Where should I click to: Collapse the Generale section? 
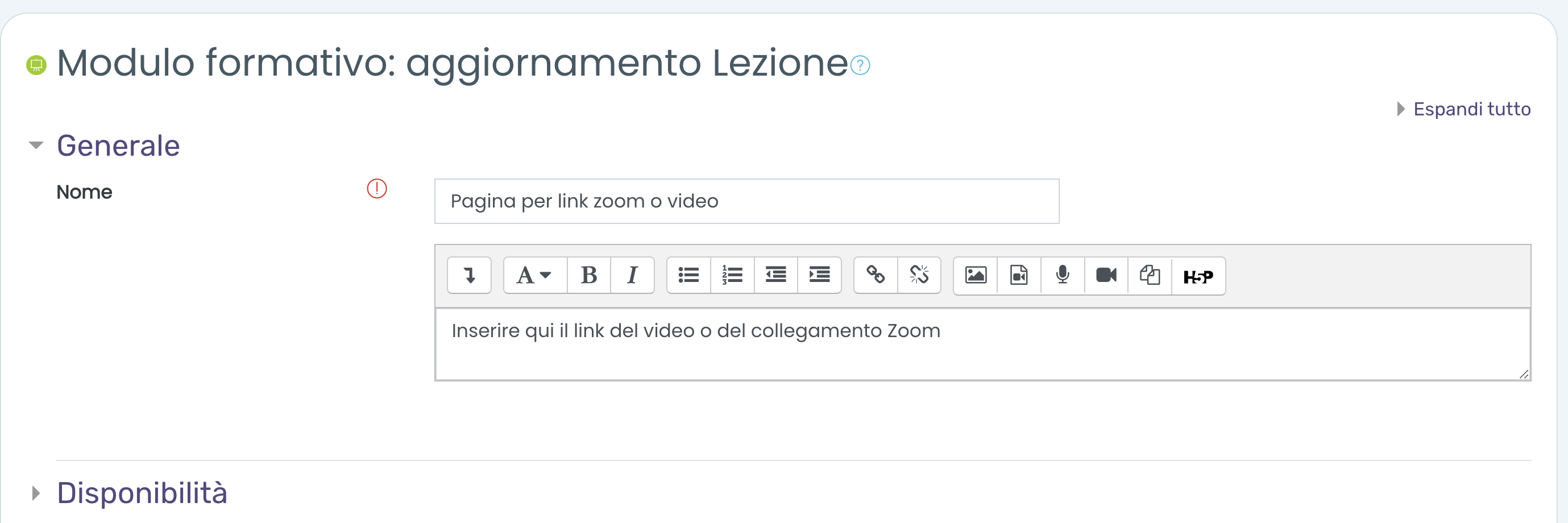(x=36, y=146)
